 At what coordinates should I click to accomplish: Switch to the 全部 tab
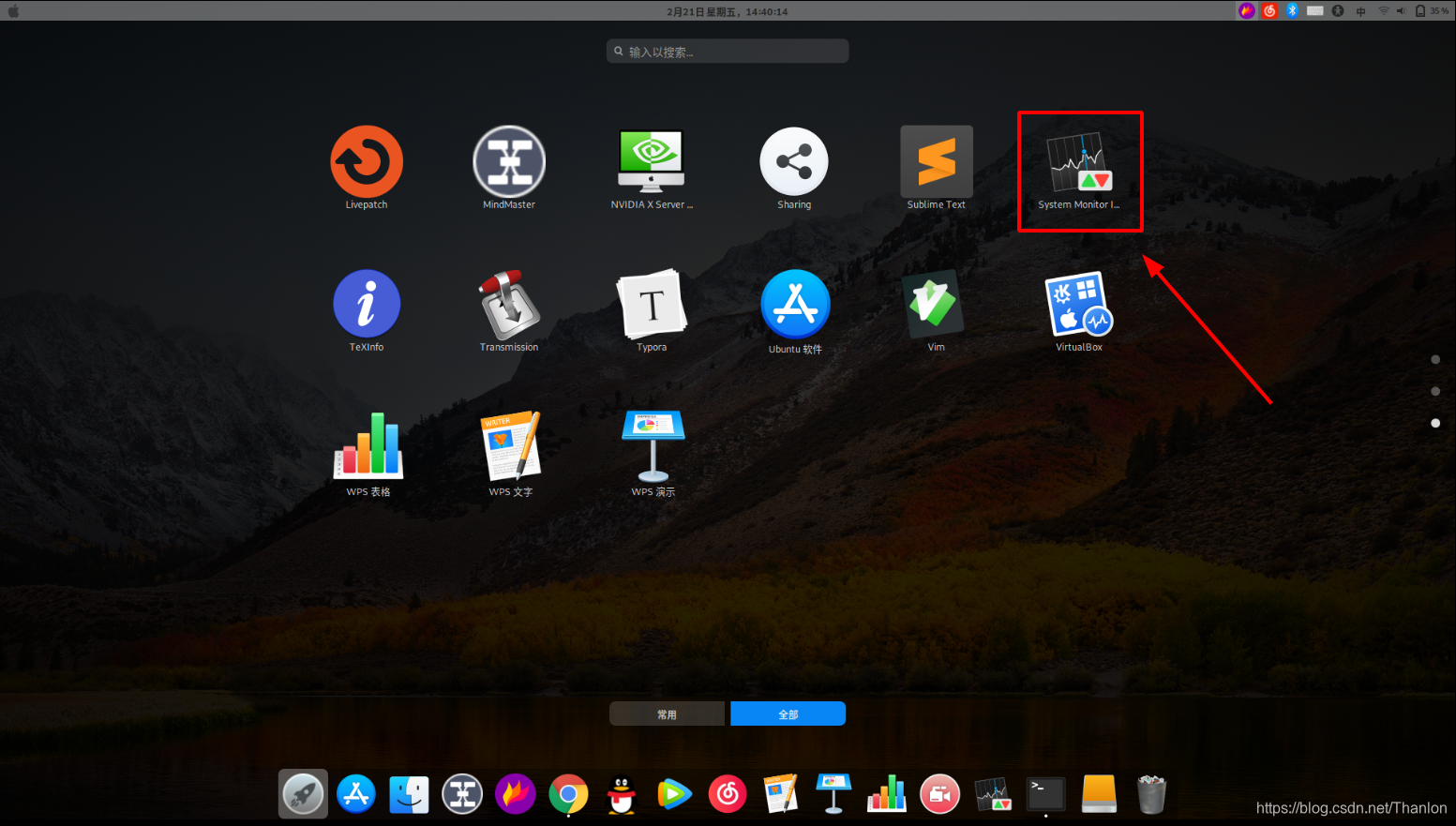(x=788, y=713)
